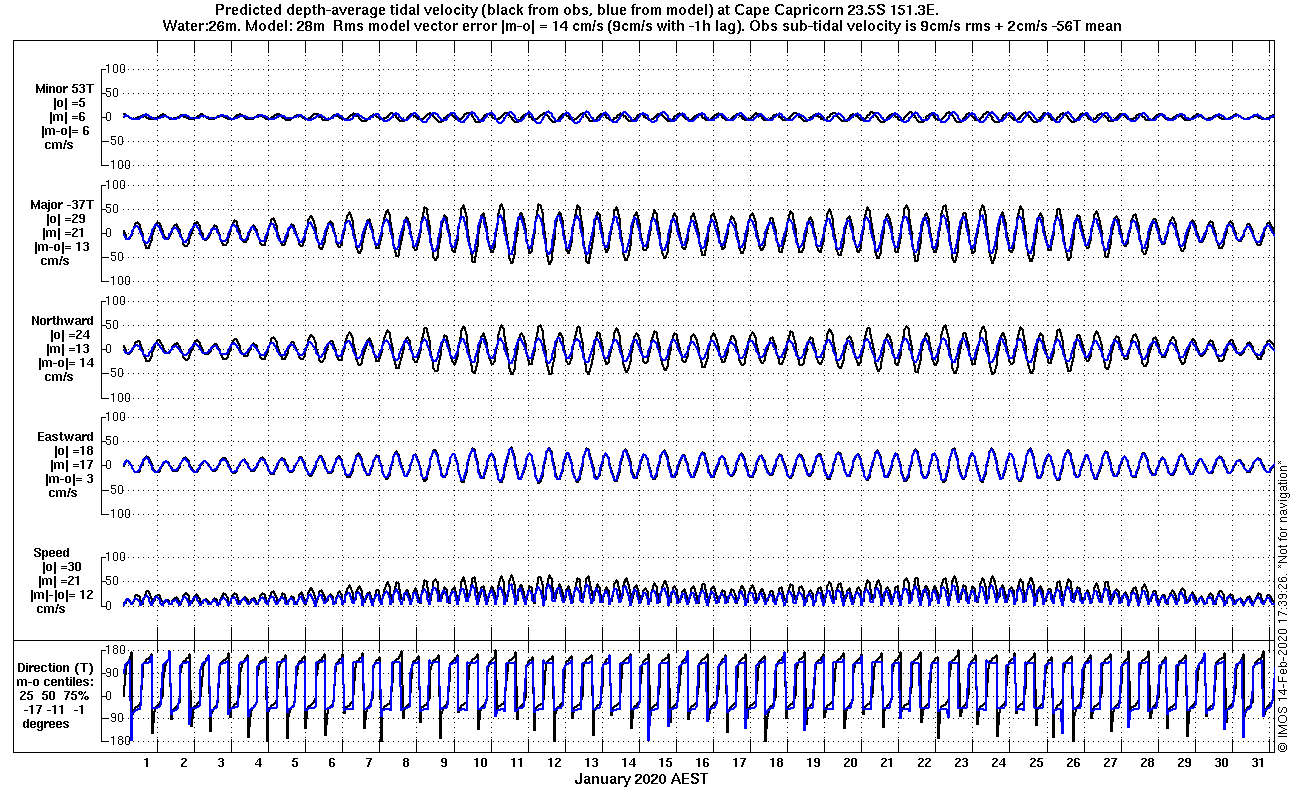This screenshot has height=800, width=1300.
Task: Select day '19' on the date axis
Action: click(813, 763)
